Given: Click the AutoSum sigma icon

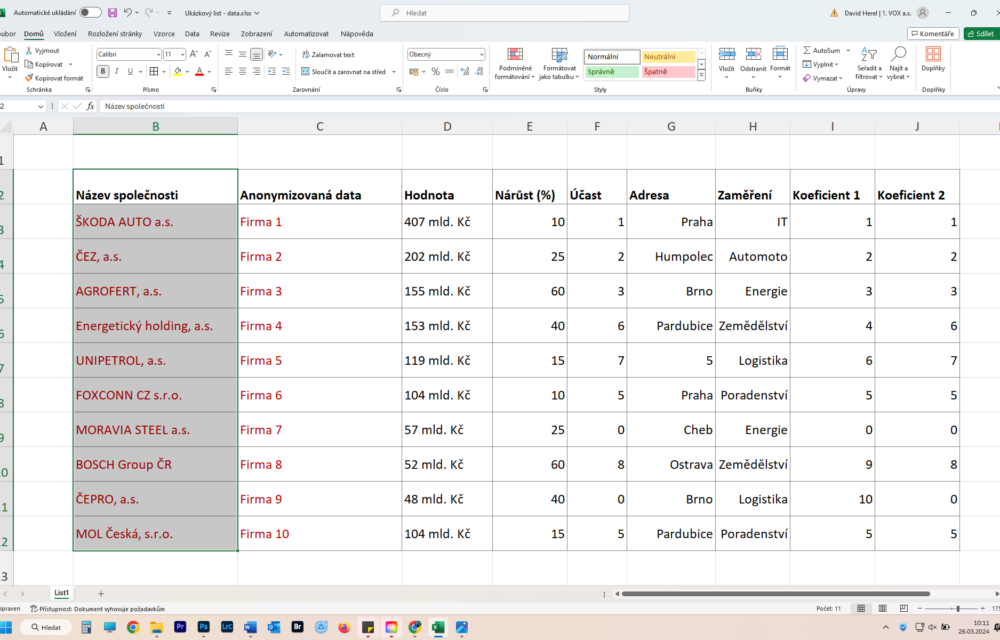Looking at the screenshot, I should [x=807, y=50].
